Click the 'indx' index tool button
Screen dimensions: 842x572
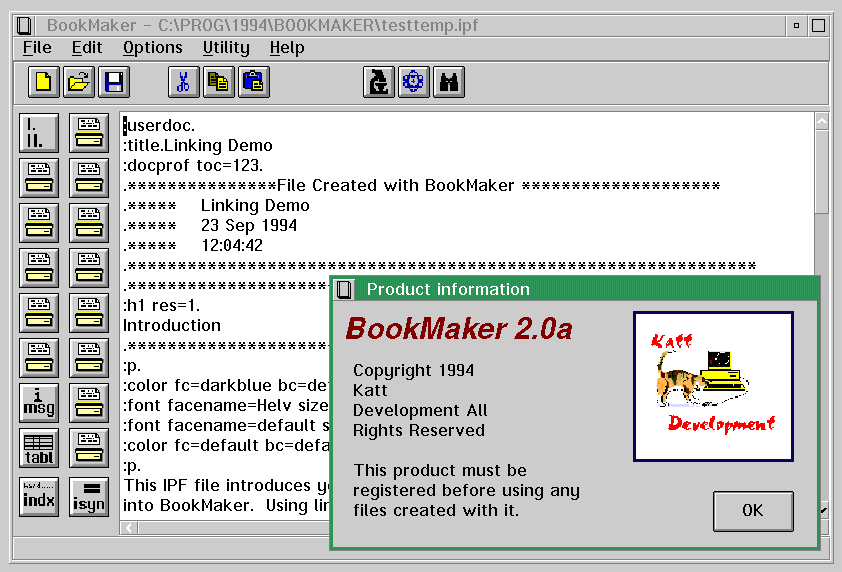pos(39,495)
